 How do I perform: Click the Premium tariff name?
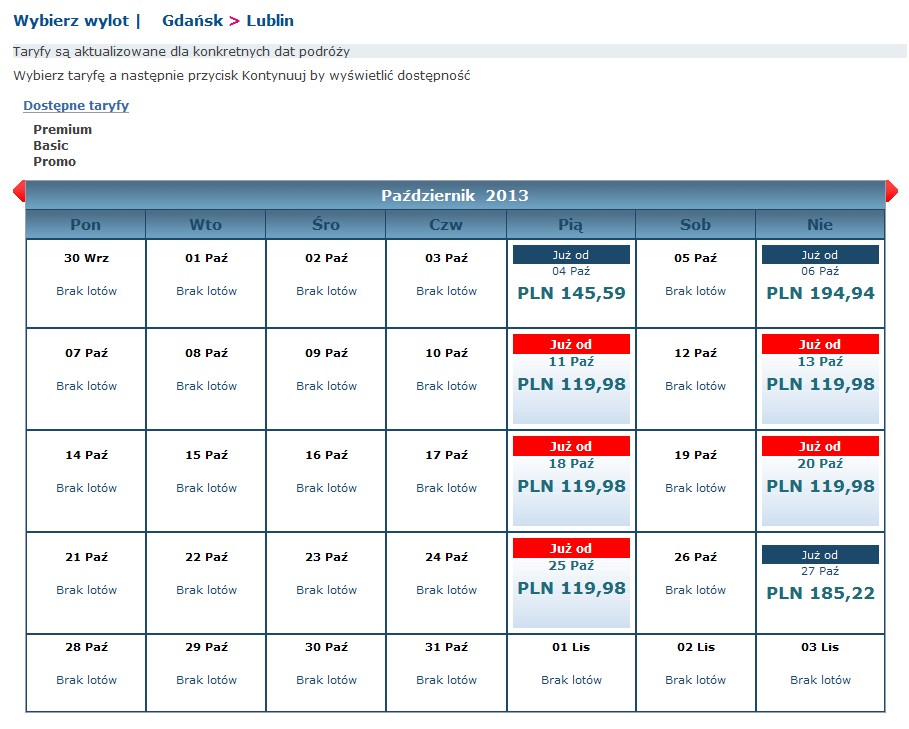pos(63,129)
